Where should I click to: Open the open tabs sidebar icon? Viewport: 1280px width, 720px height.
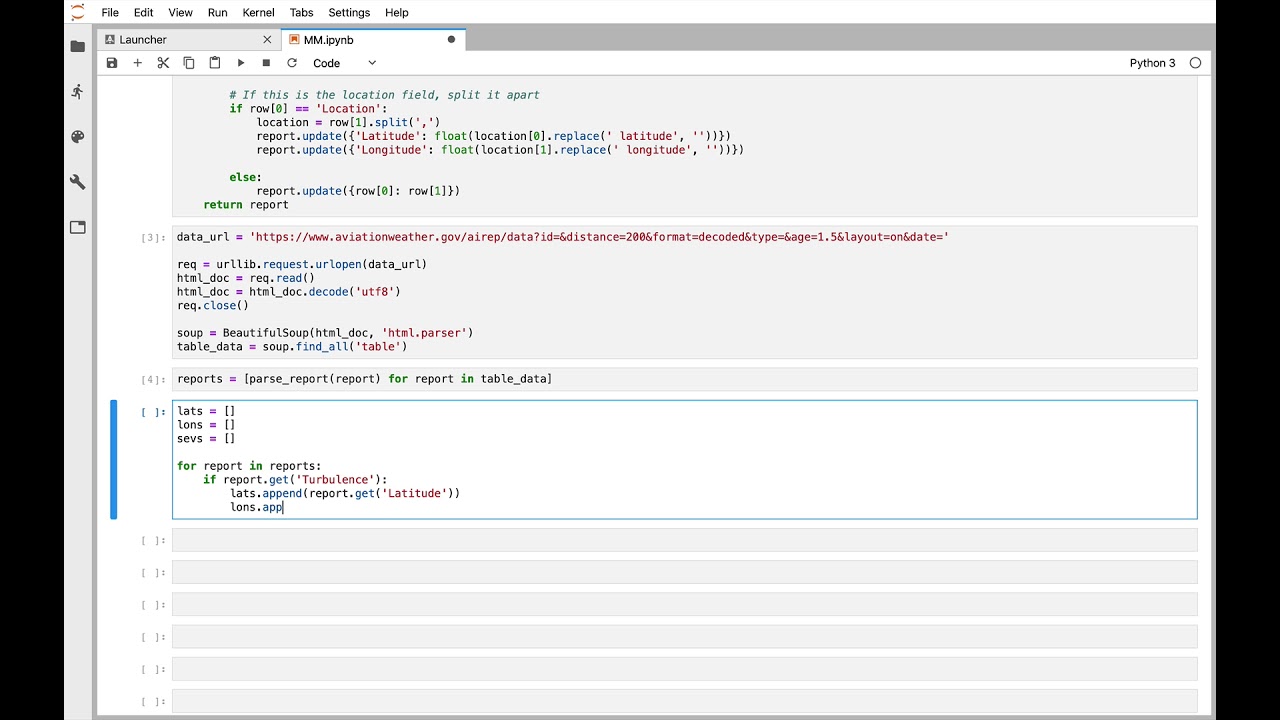pos(78,227)
